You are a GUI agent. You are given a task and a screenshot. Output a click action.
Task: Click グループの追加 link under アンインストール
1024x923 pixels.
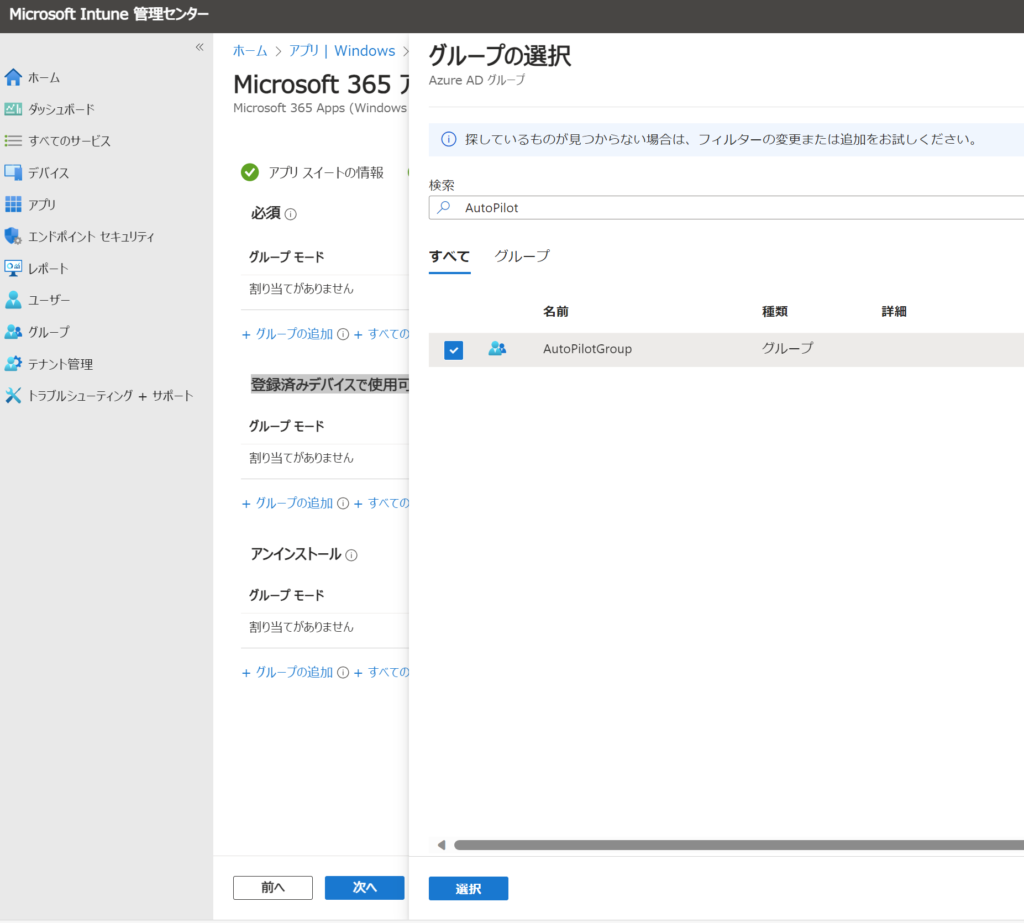294,673
